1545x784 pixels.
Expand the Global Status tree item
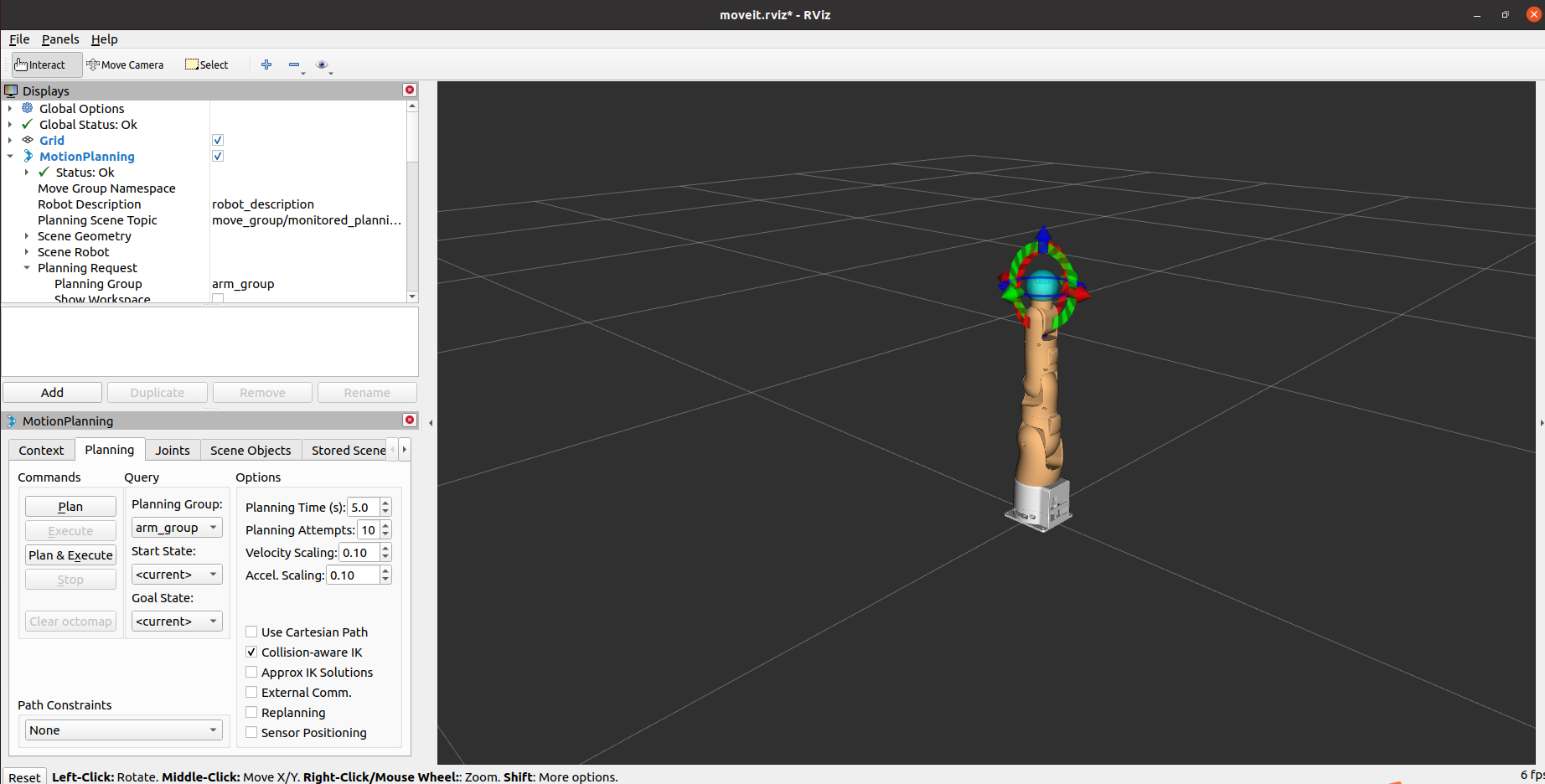[10, 124]
